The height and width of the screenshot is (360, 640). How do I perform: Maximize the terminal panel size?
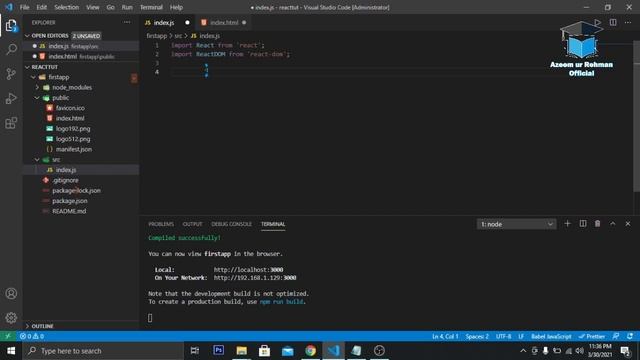613,224
